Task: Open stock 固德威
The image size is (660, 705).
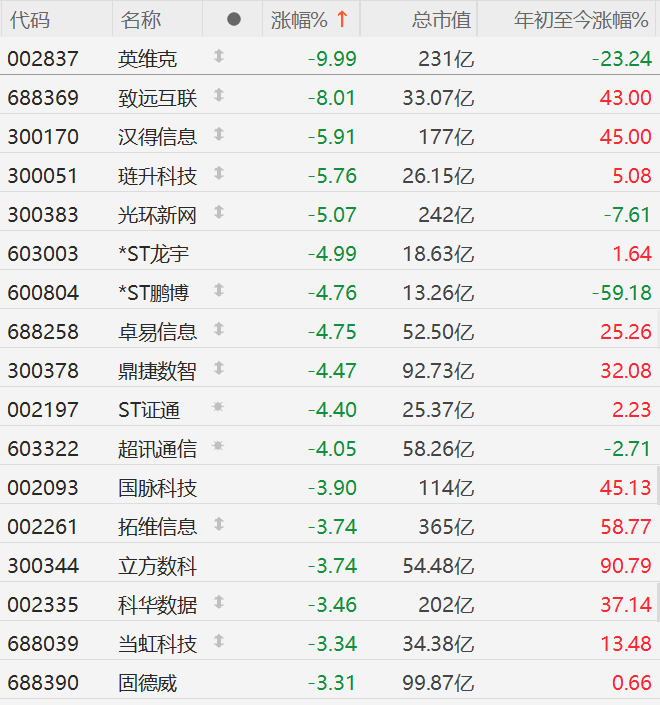Action: pyautogui.click(x=147, y=683)
